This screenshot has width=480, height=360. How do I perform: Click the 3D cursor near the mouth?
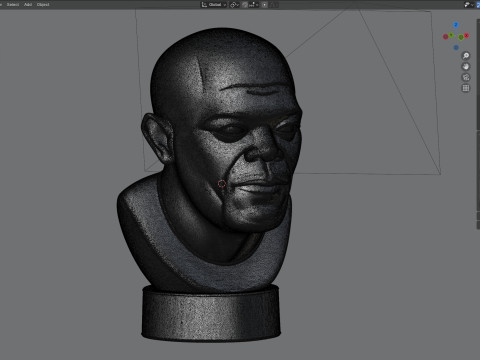(222, 184)
